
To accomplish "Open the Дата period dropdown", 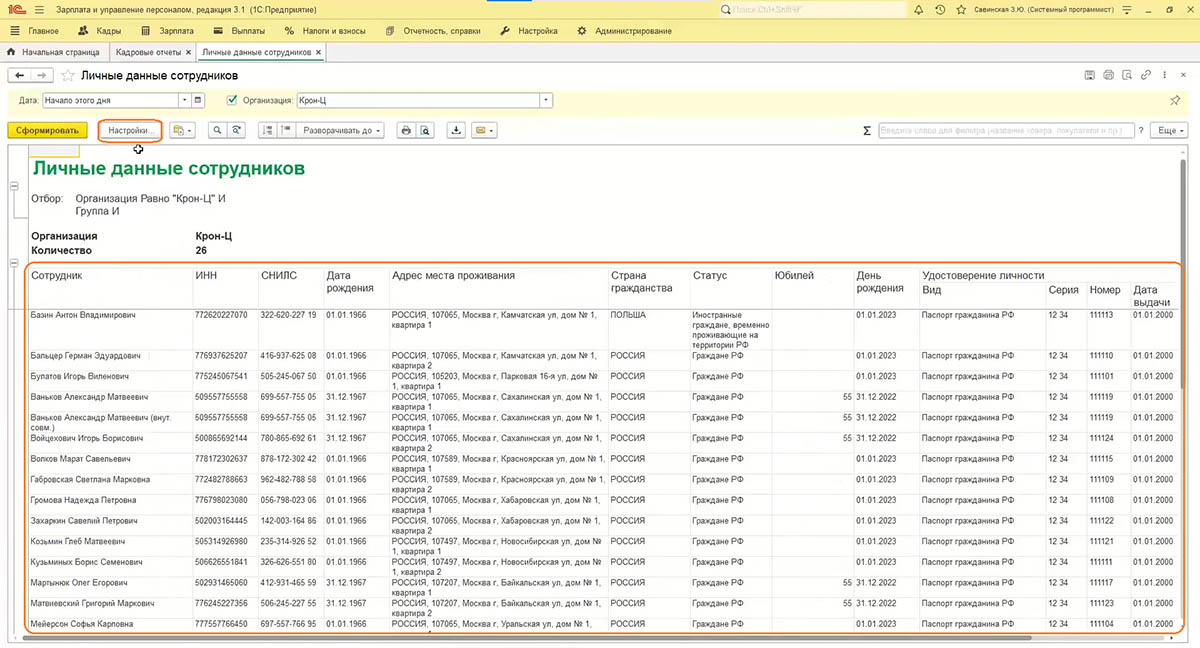I will [x=184, y=100].
